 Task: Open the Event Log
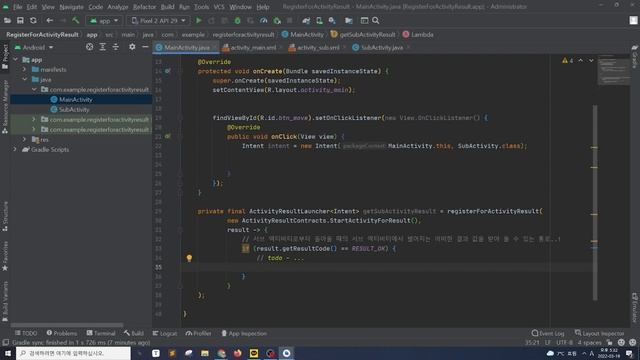pos(548,333)
